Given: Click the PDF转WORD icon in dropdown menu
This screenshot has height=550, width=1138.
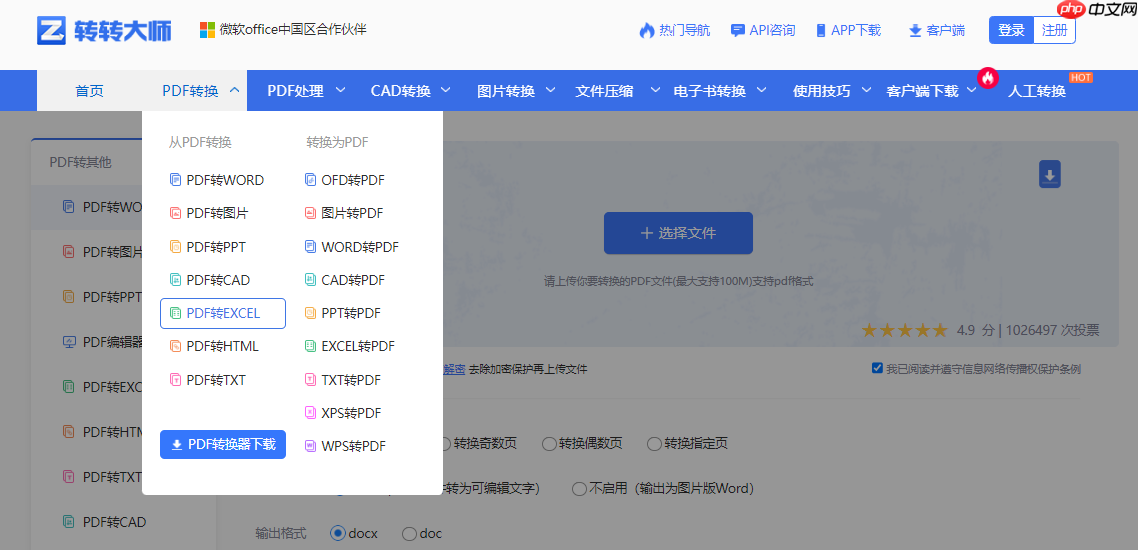Looking at the screenshot, I should [x=175, y=180].
